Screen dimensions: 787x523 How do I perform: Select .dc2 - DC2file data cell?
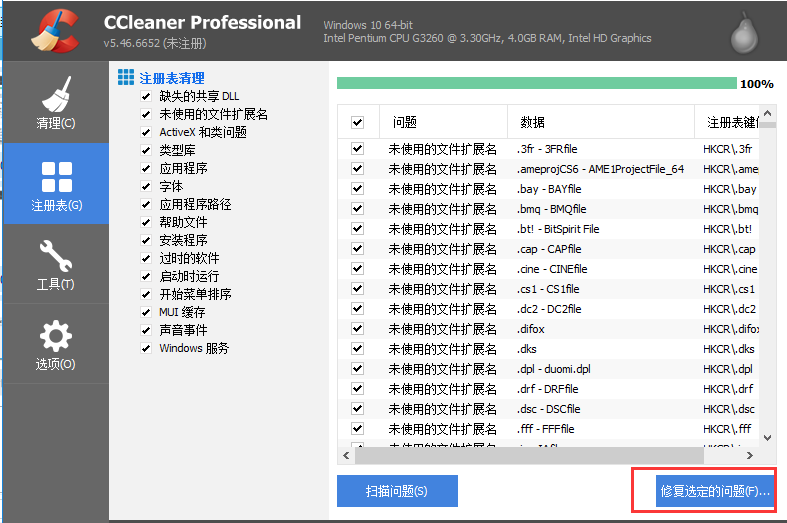point(549,309)
